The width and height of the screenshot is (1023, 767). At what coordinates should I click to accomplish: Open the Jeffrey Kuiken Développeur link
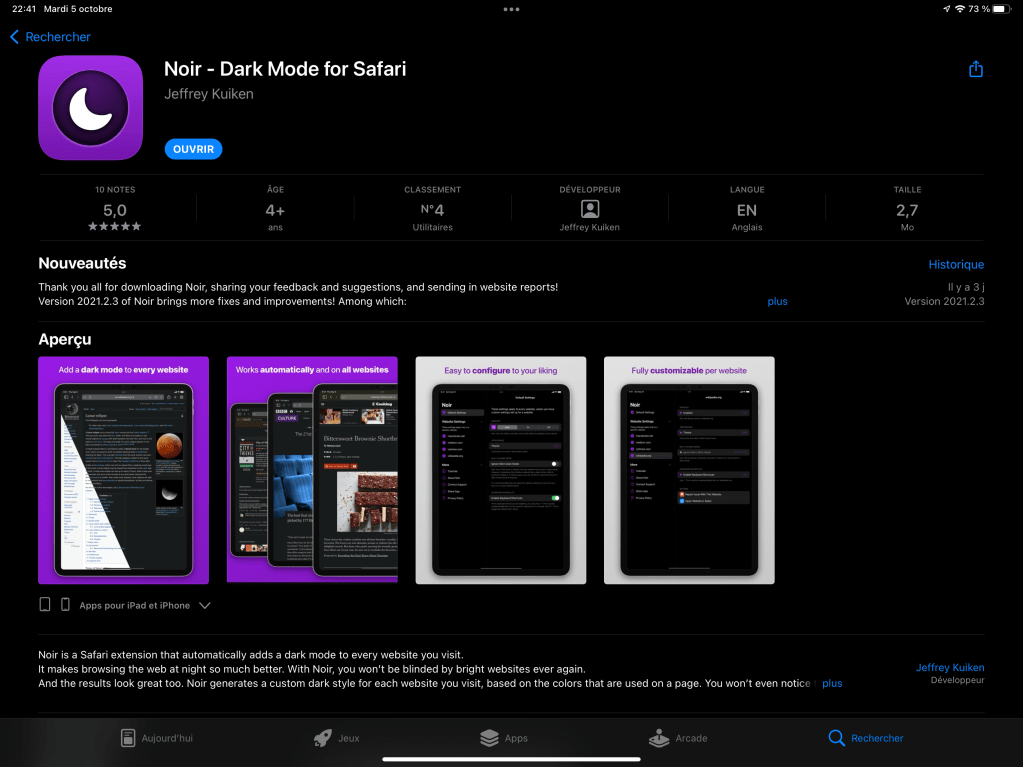click(x=949, y=668)
